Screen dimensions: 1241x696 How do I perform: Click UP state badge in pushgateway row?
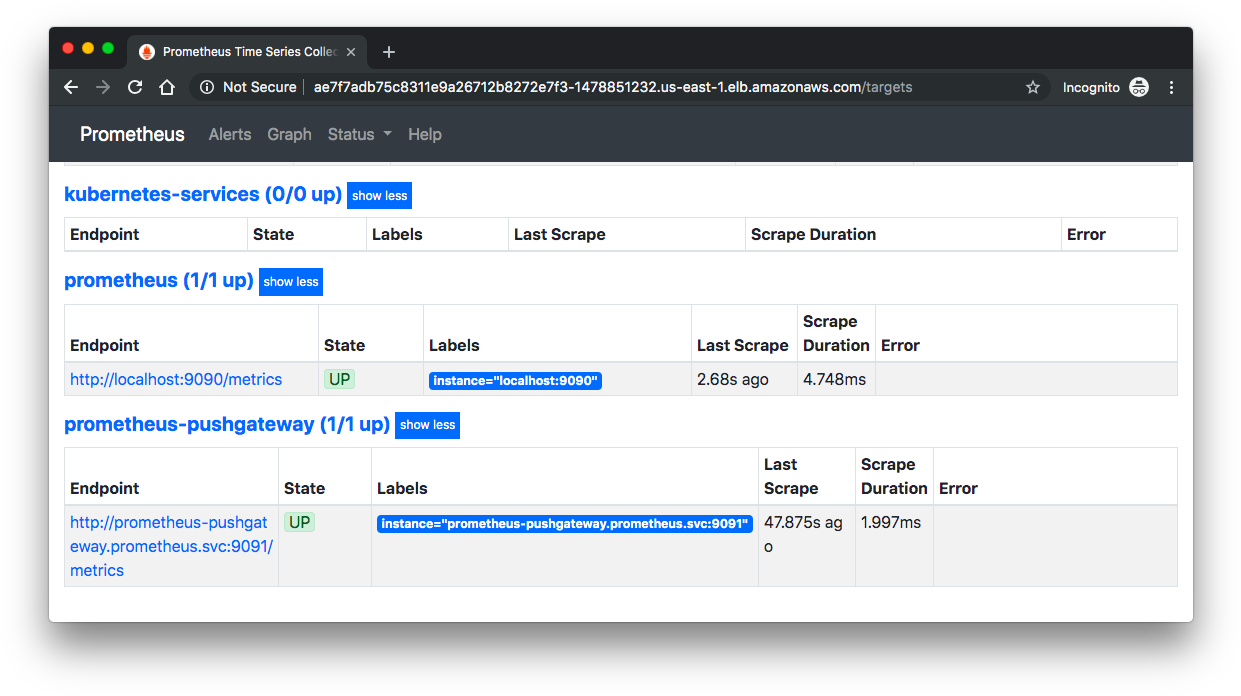pos(299,522)
